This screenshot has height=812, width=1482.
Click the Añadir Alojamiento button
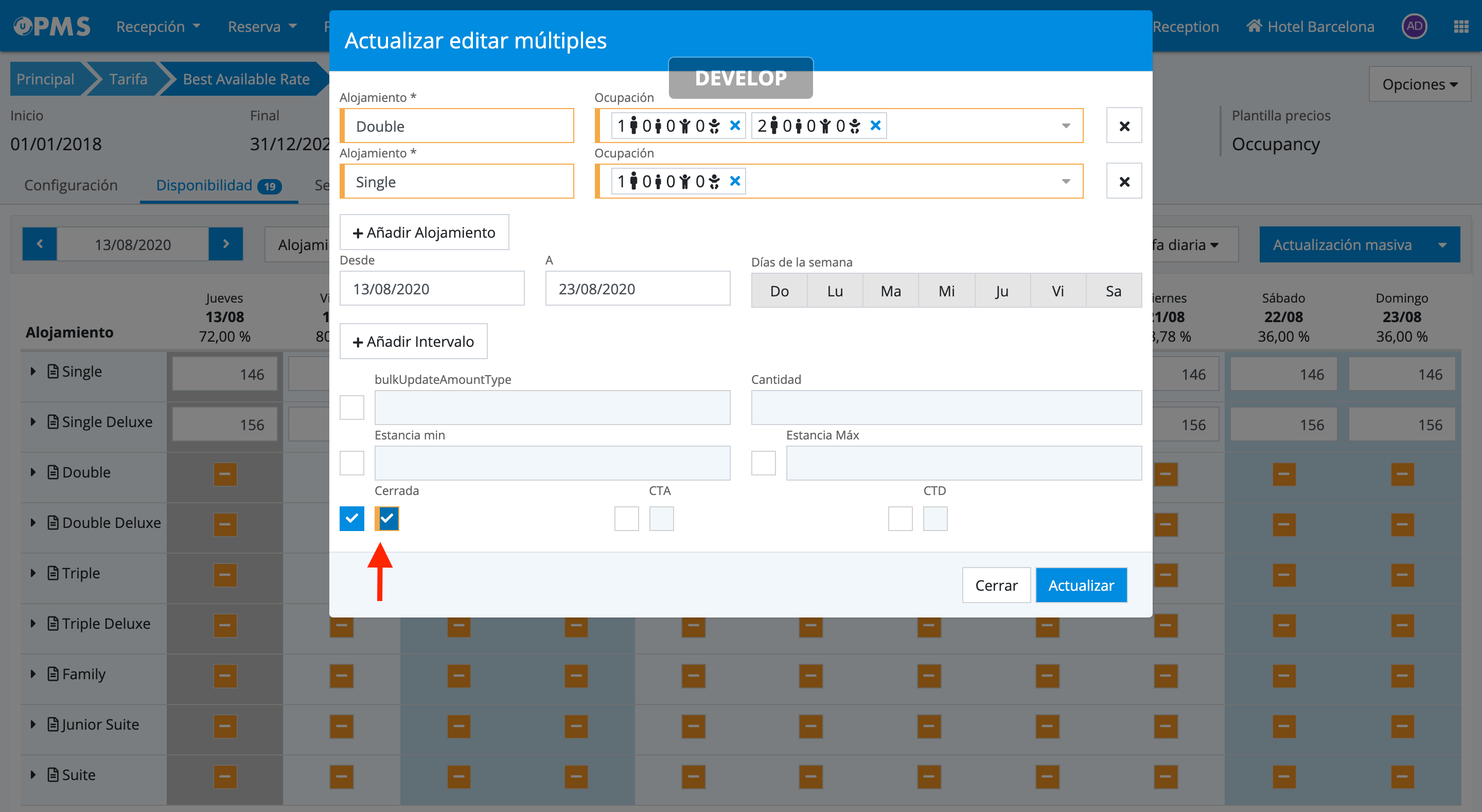(424, 232)
